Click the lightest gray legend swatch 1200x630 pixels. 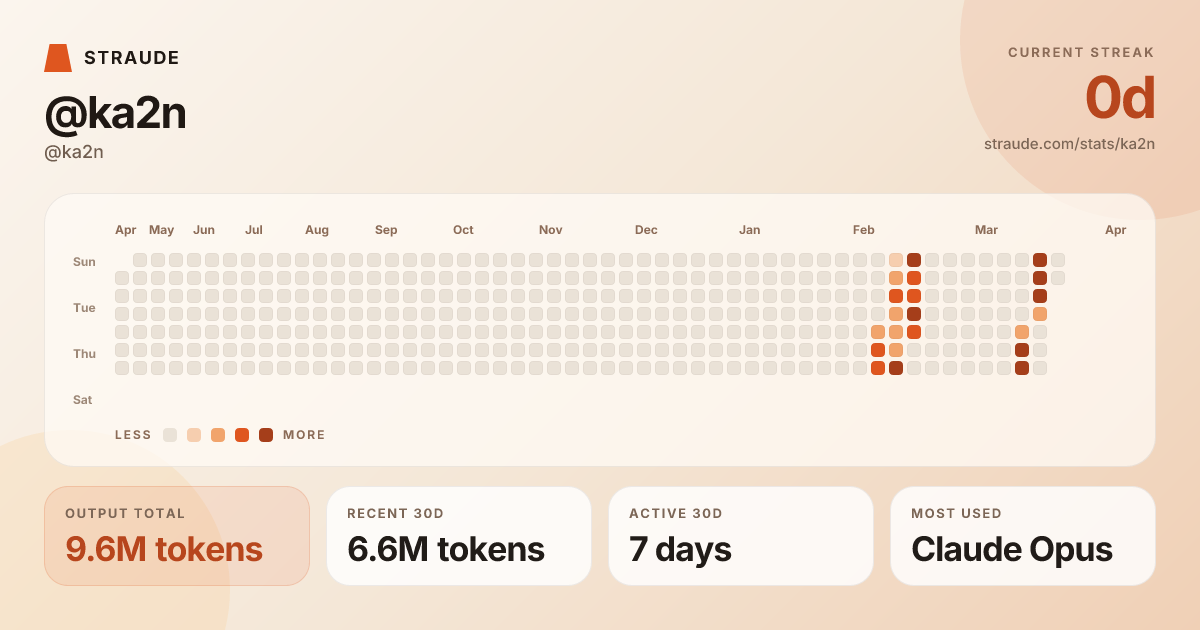point(170,435)
